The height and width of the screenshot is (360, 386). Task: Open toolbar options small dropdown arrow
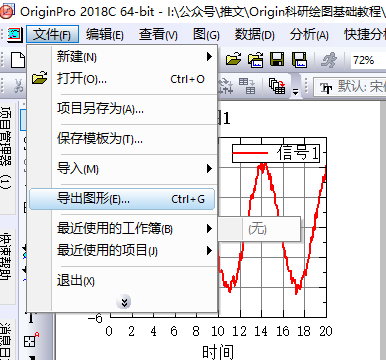[x=295, y=91]
